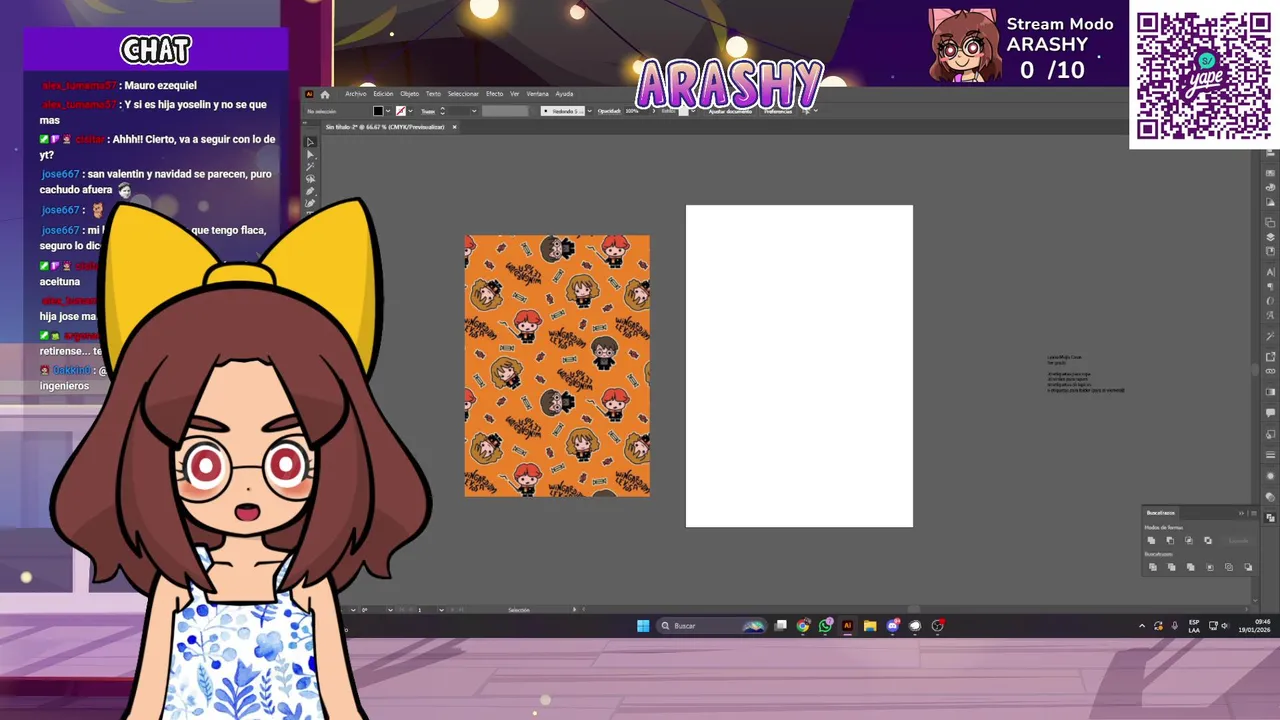Viewport: 1280px width, 720px height.
Task: Click Outline pathfinder icon in Buscatrazos
Action: tap(1229, 567)
